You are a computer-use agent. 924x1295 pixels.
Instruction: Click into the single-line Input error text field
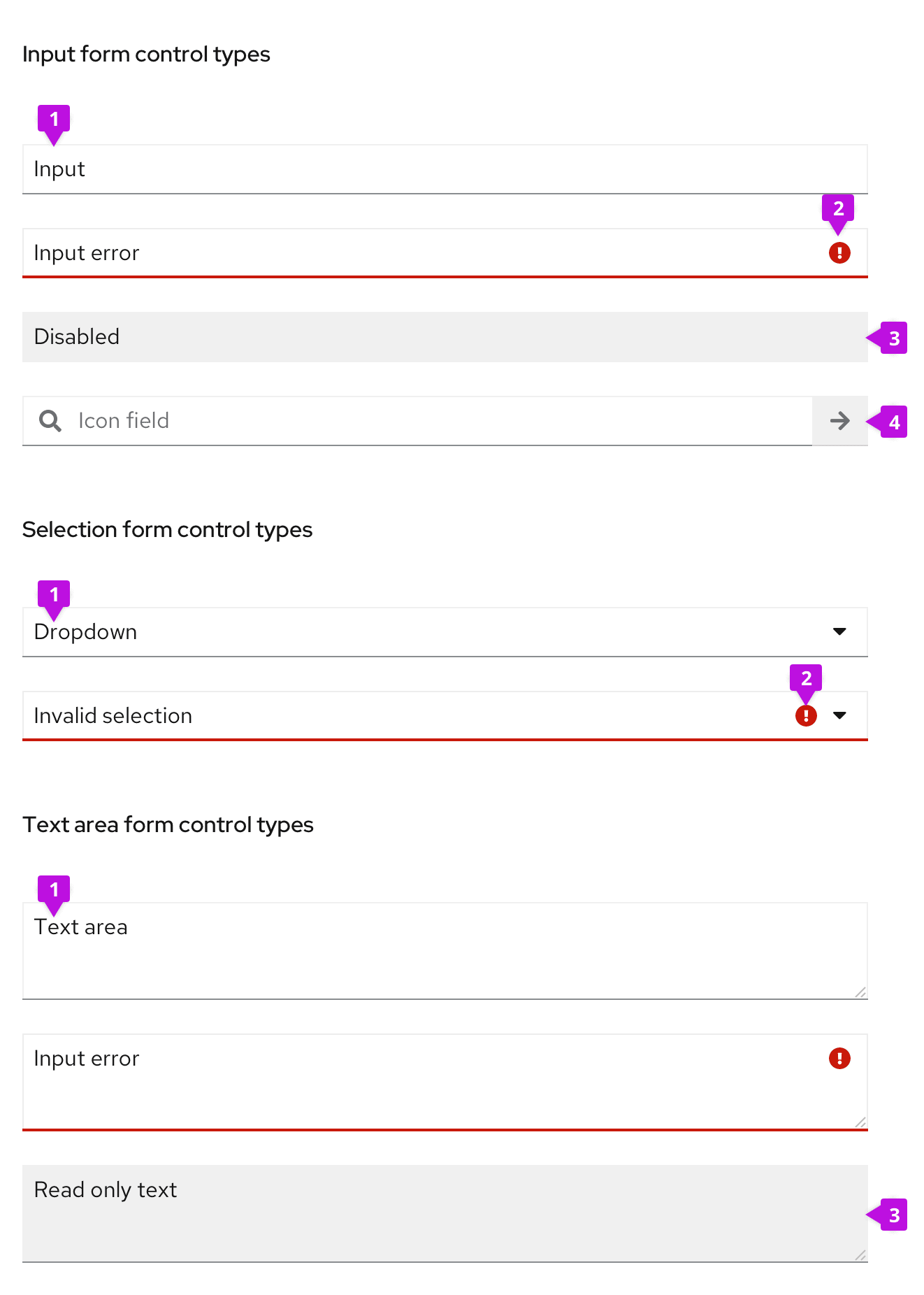coord(419,253)
